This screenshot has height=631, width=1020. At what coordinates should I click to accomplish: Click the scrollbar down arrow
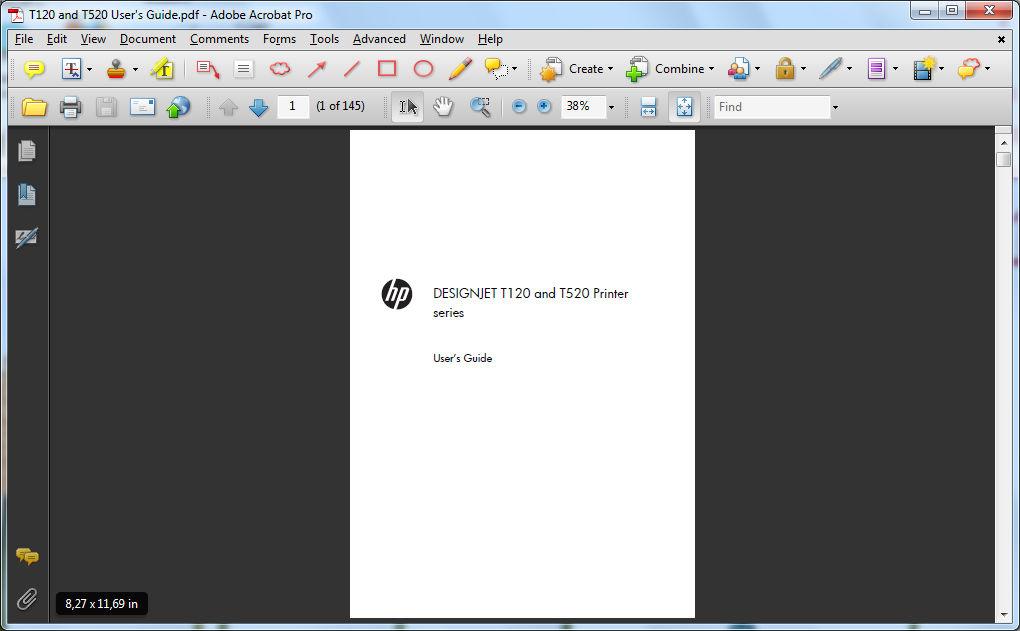(x=1003, y=613)
